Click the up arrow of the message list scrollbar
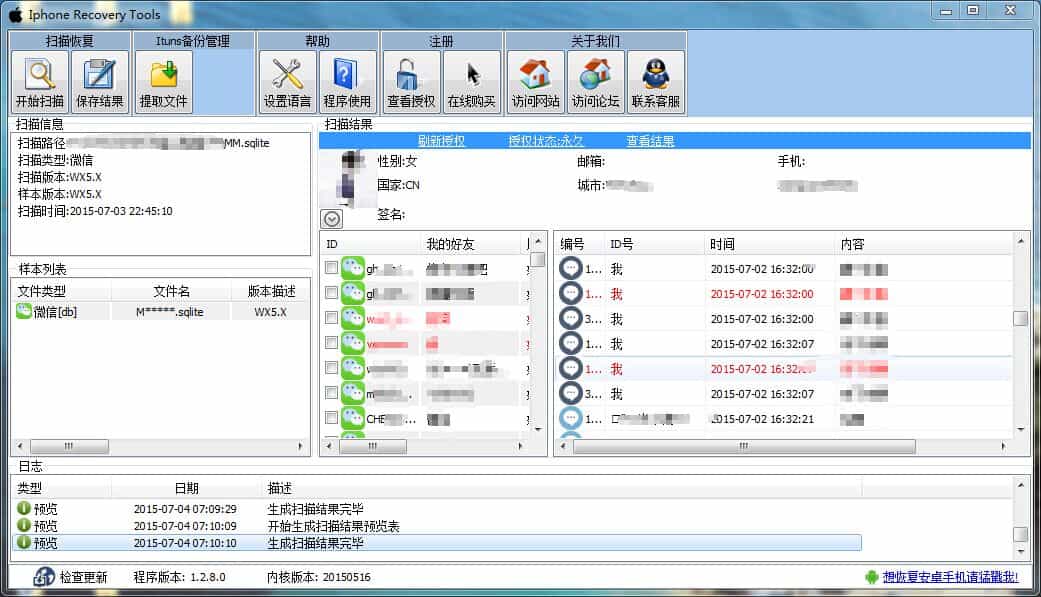The width and height of the screenshot is (1041, 597). pyautogui.click(x=1020, y=241)
